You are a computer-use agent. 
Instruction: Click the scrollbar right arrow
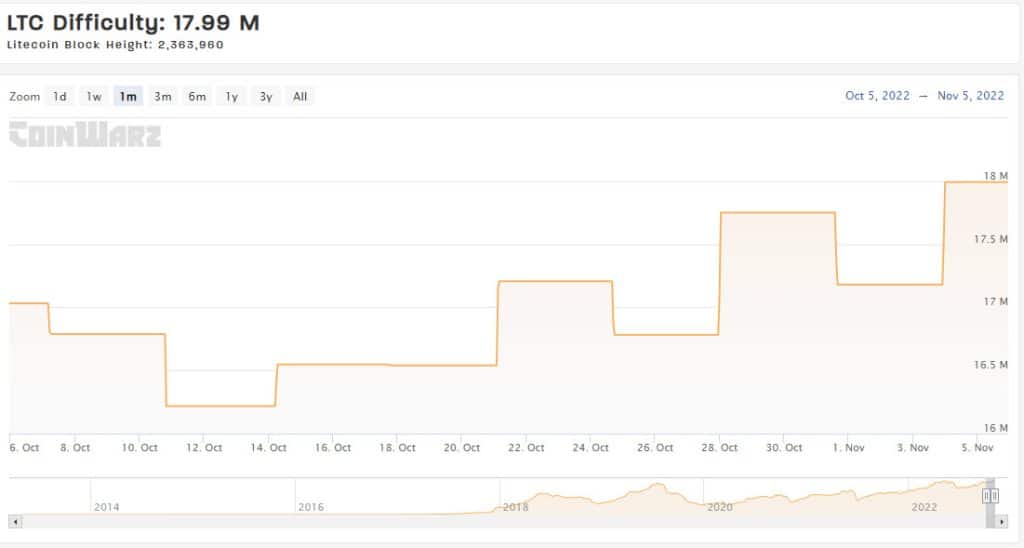pos(1002,522)
